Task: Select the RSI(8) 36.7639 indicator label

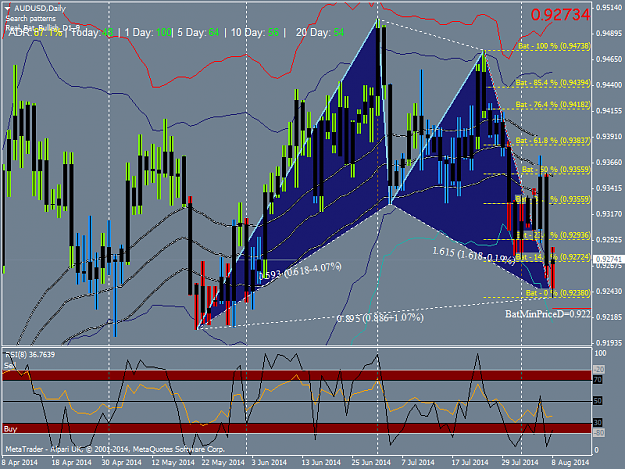Action: [x=30, y=355]
